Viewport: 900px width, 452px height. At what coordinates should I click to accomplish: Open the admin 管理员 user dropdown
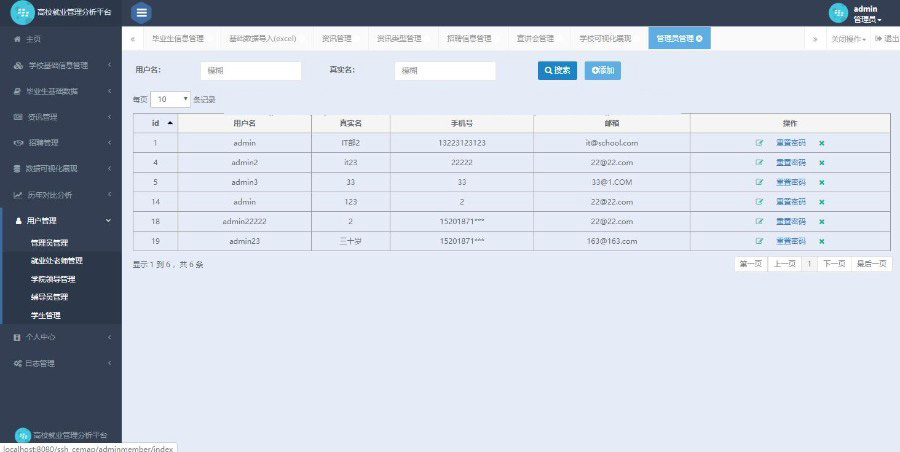866,14
